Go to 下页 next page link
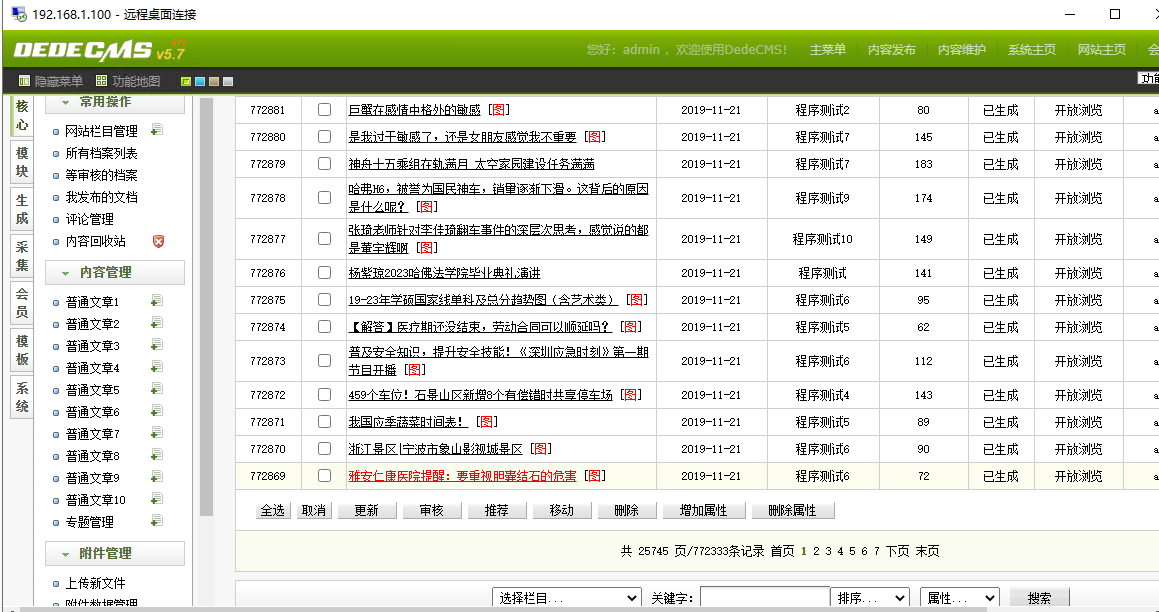1159x612 pixels. tap(897, 551)
